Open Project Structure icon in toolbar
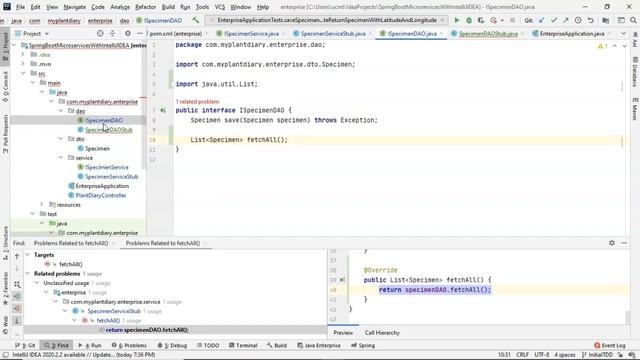Screen dimensions: 640x360 pyautogui.click(x=606, y=20)
